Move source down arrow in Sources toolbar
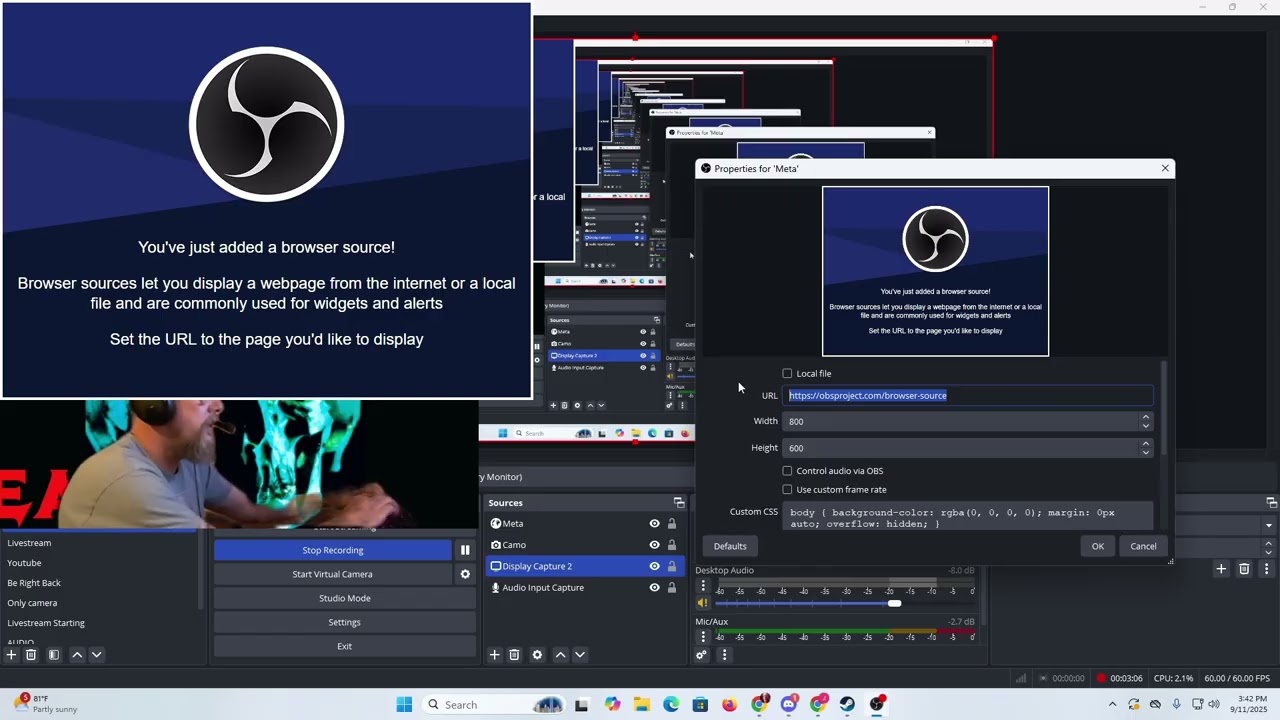The width and height of the screenshot is (1280, 720). coord(579,655)
